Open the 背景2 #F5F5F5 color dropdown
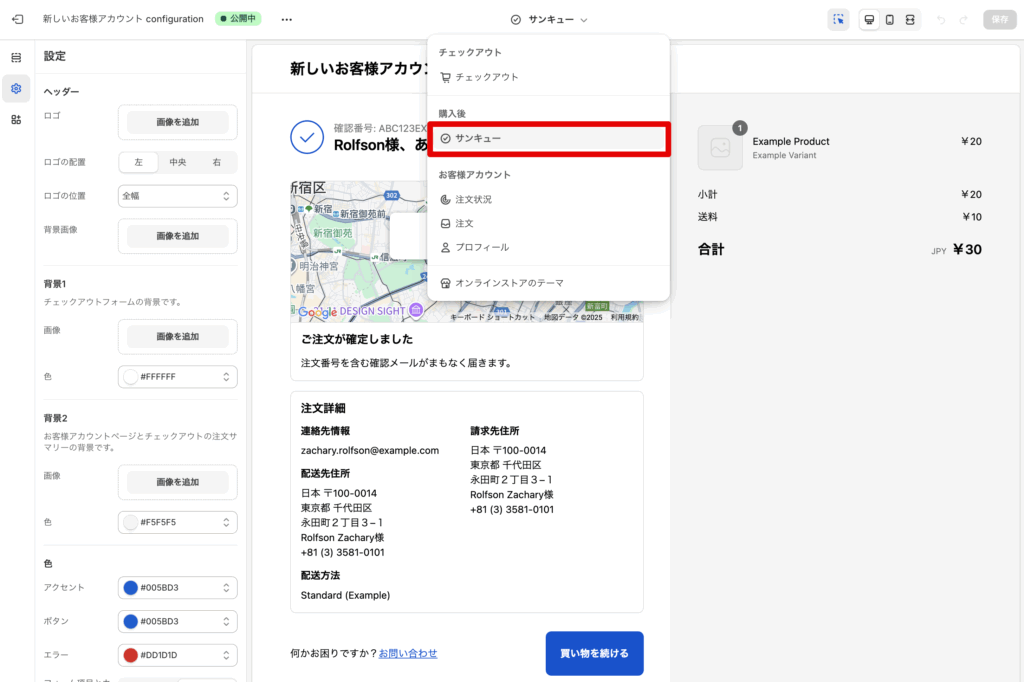Screen dimensions: 1024x682 pyautogui.click(x=178, y=523)
